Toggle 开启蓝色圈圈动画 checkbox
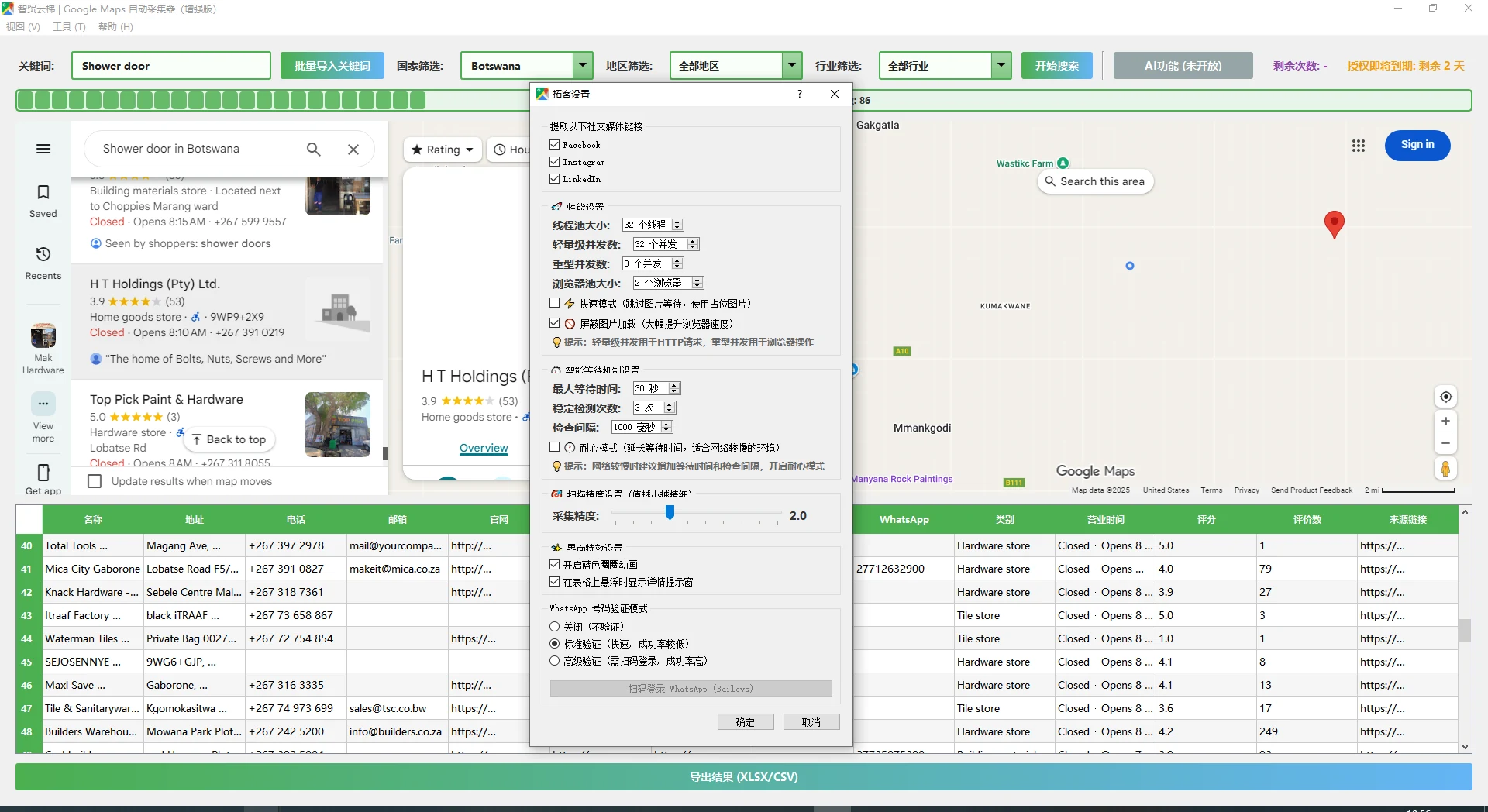 point(555,565)
